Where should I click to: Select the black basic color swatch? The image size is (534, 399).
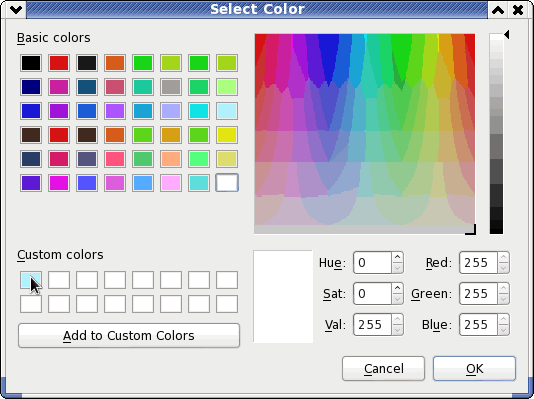pyautogui.click(x=31, y=63)
